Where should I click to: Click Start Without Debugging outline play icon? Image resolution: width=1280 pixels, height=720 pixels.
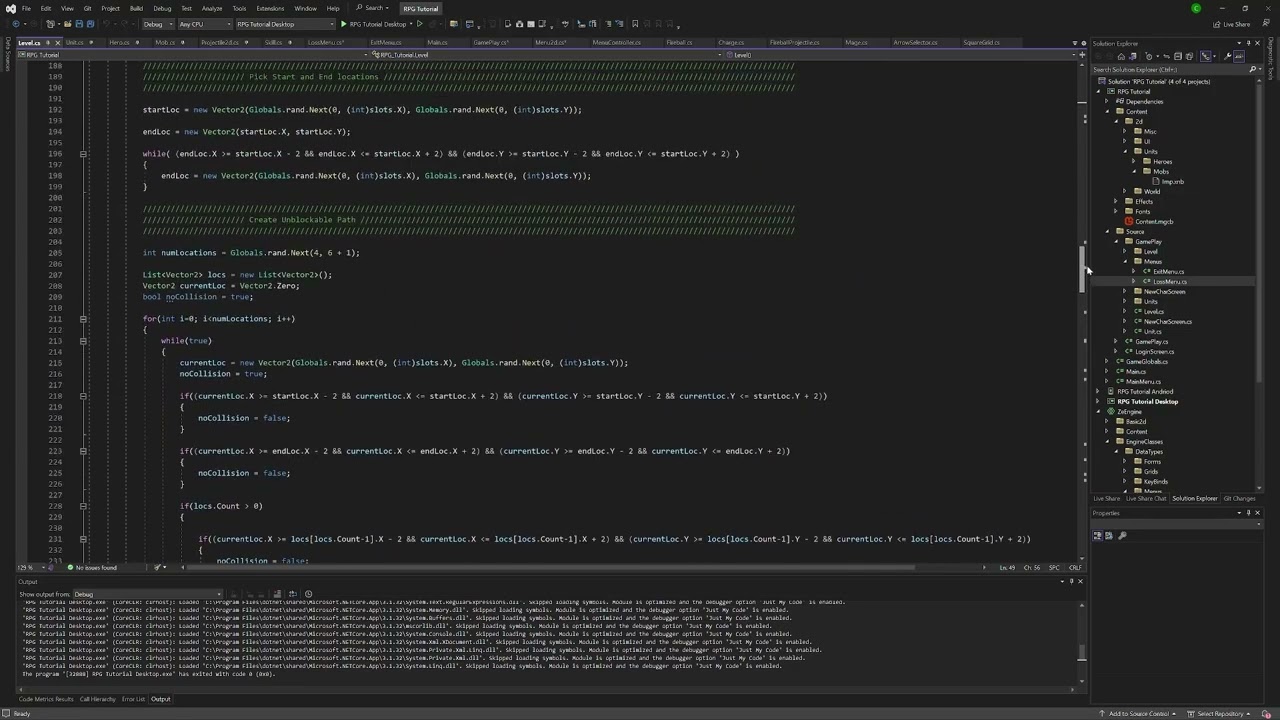420,24
